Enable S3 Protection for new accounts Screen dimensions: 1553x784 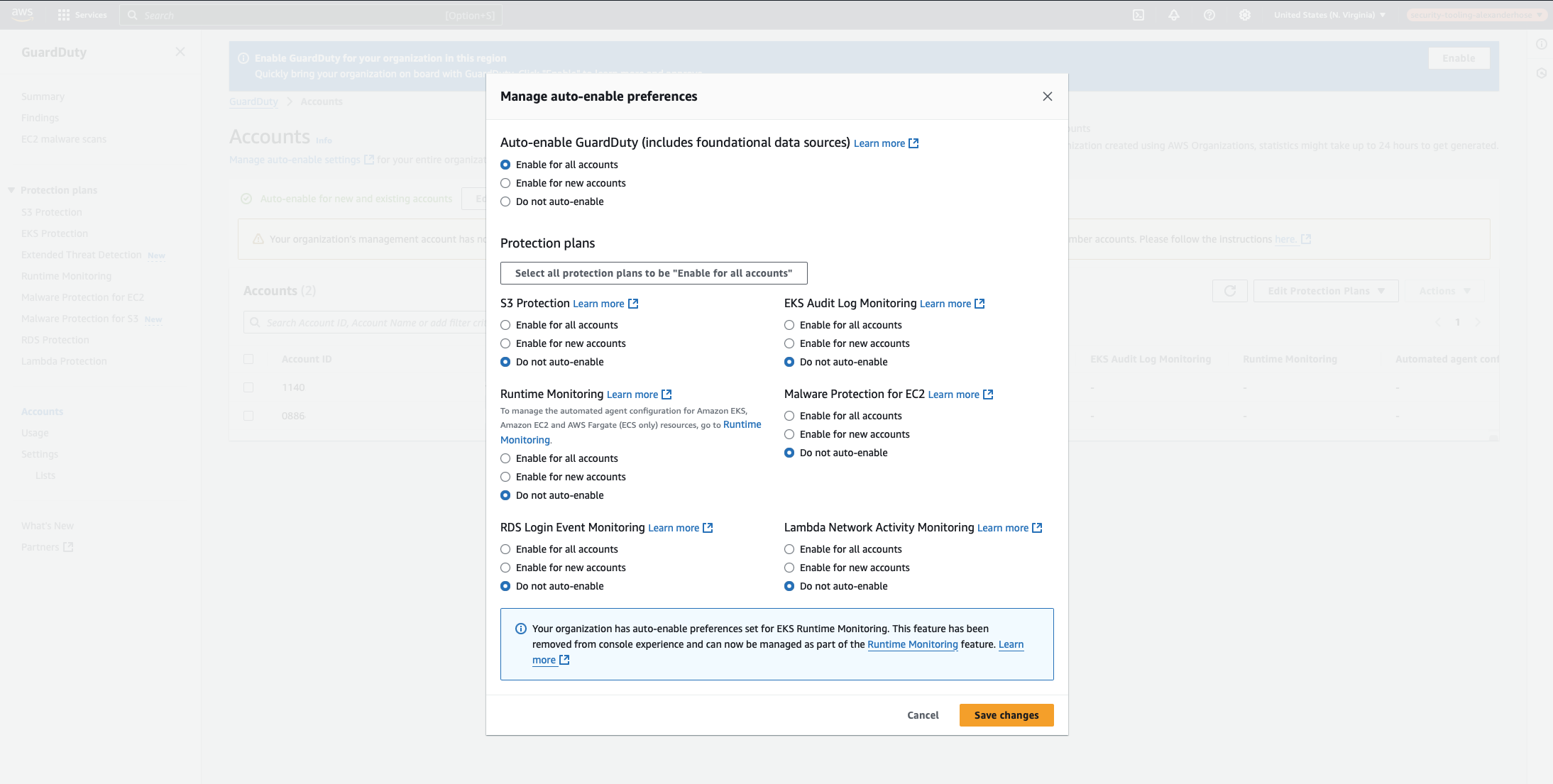[505, 343]
